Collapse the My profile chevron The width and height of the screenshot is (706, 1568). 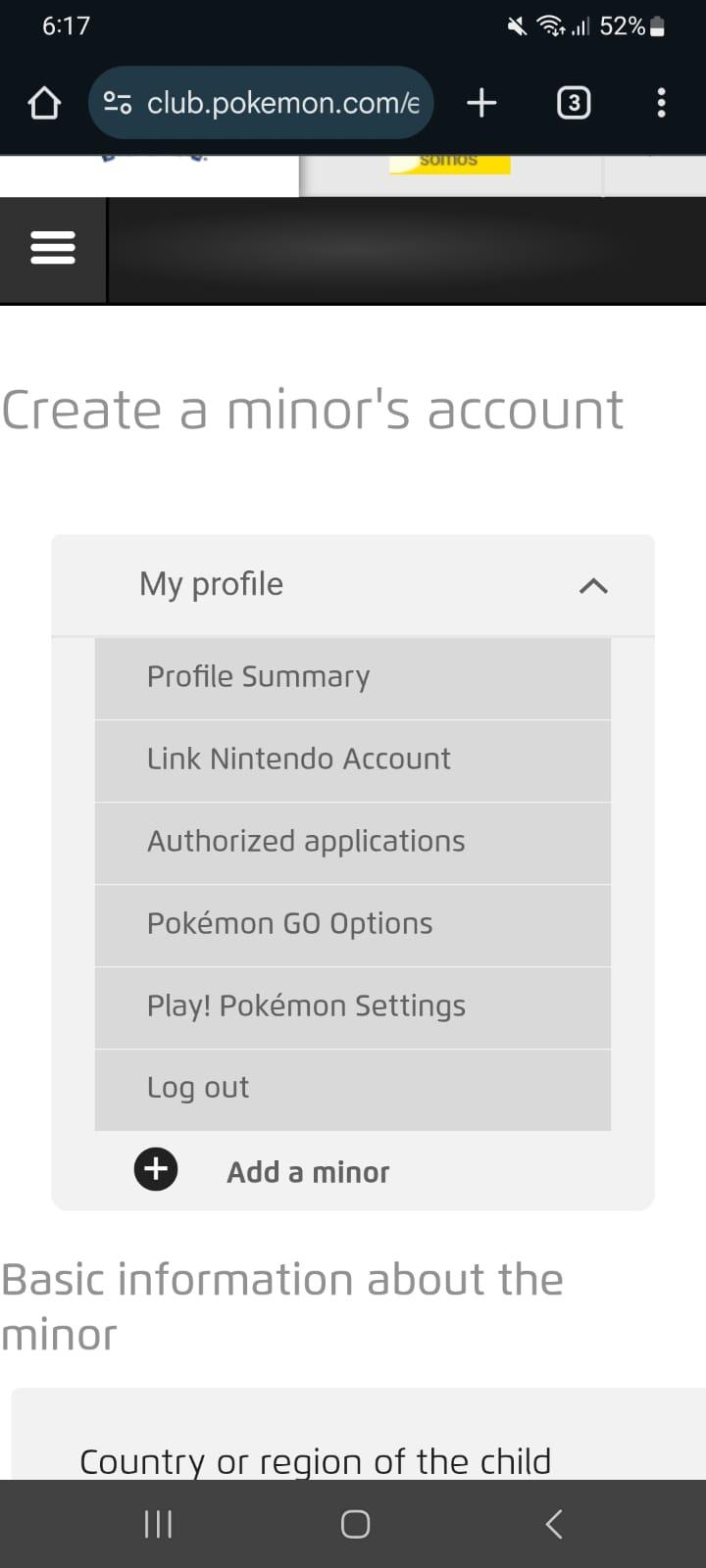tap(593, 586)
